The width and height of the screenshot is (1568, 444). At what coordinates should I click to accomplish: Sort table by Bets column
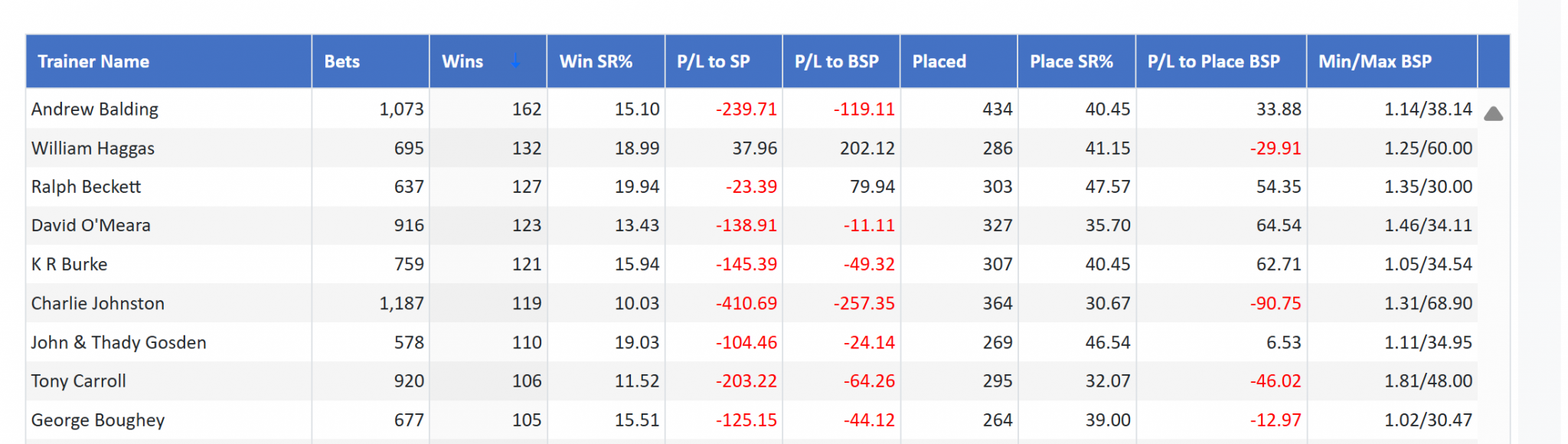click(x=342, y=61)
